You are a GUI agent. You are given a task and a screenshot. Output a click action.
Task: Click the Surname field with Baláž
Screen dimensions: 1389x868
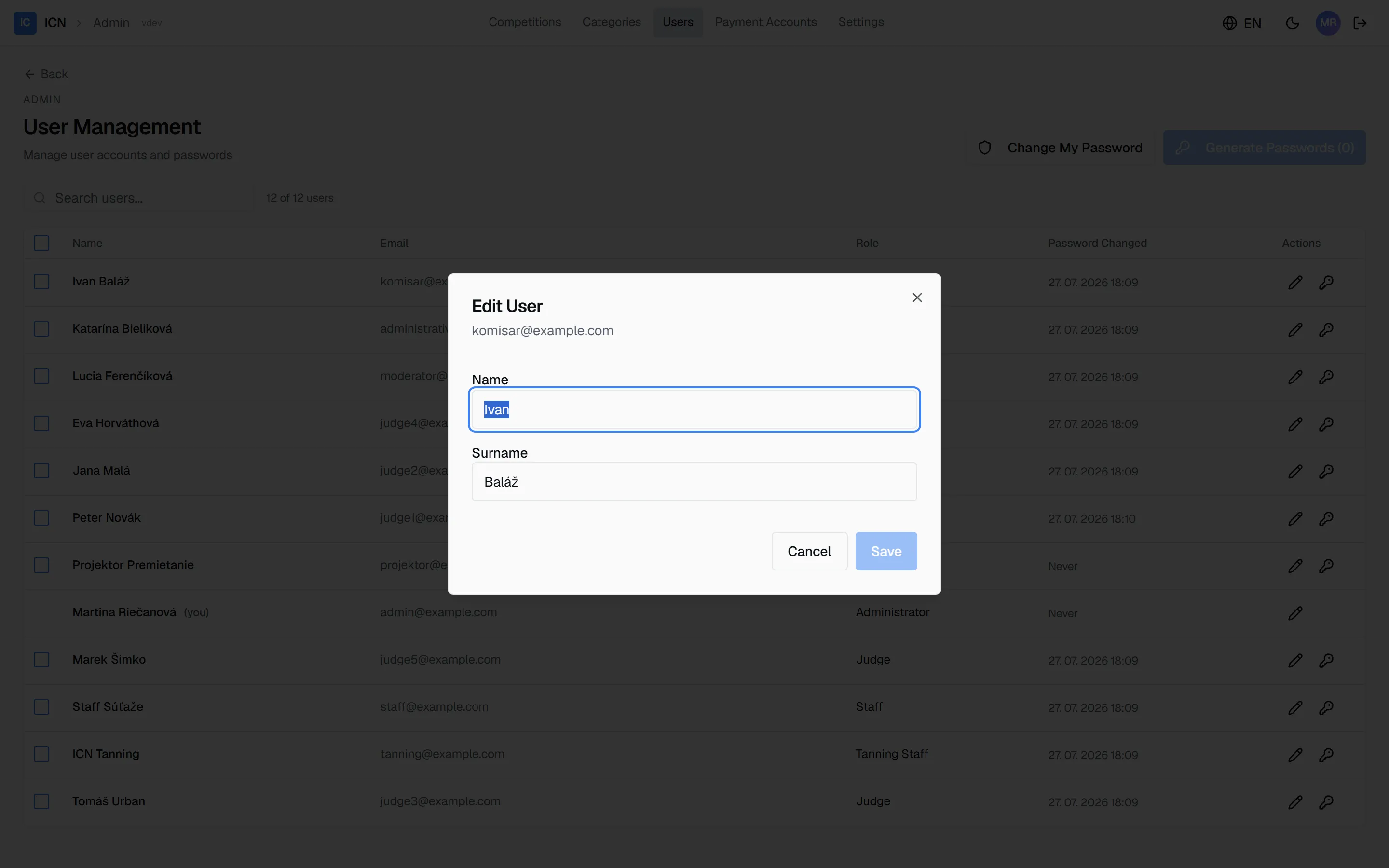coord(694,482)
